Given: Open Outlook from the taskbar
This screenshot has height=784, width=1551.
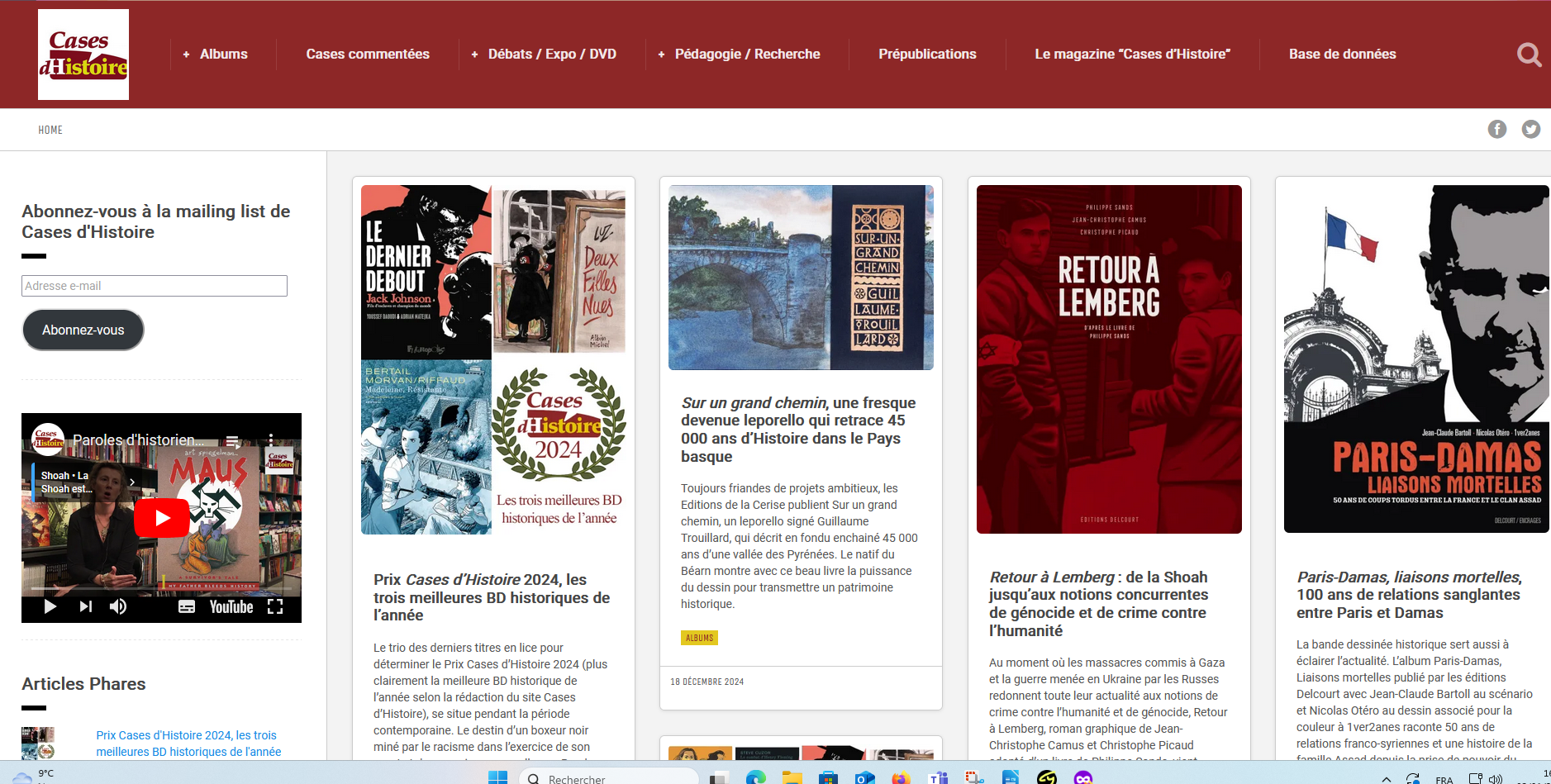Looking at the screenshot, I should point(864,778).
